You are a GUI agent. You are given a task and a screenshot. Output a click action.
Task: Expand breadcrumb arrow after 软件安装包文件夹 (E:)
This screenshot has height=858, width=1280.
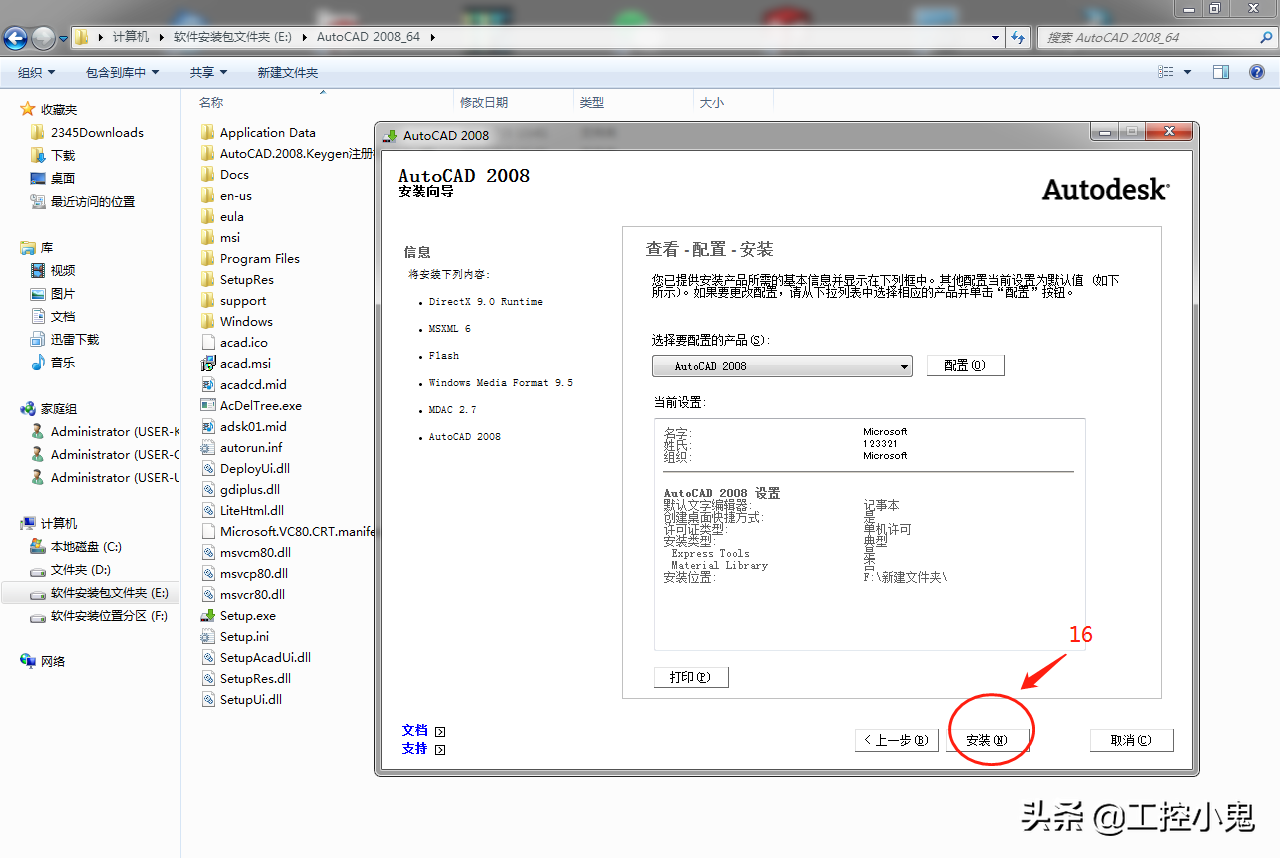[x=305, y=37]
